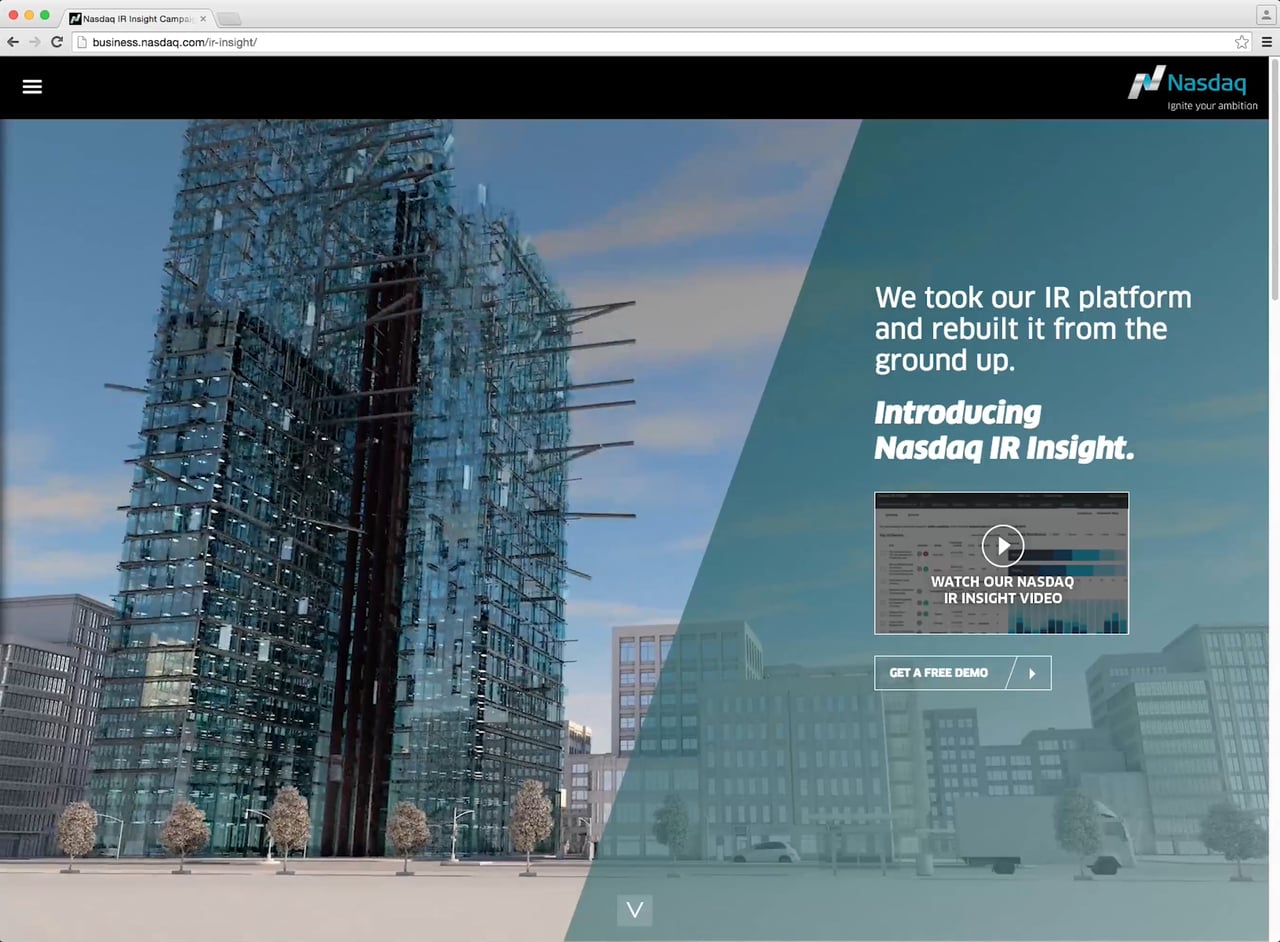Click the down-arrow scroll indicator
Image resolution: width=1280 pixels, height=942 pixels.
[x=634, y=909]
